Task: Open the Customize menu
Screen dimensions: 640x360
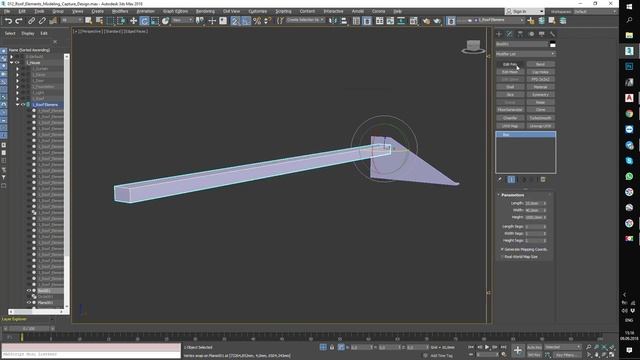Action: coord(258,11)
